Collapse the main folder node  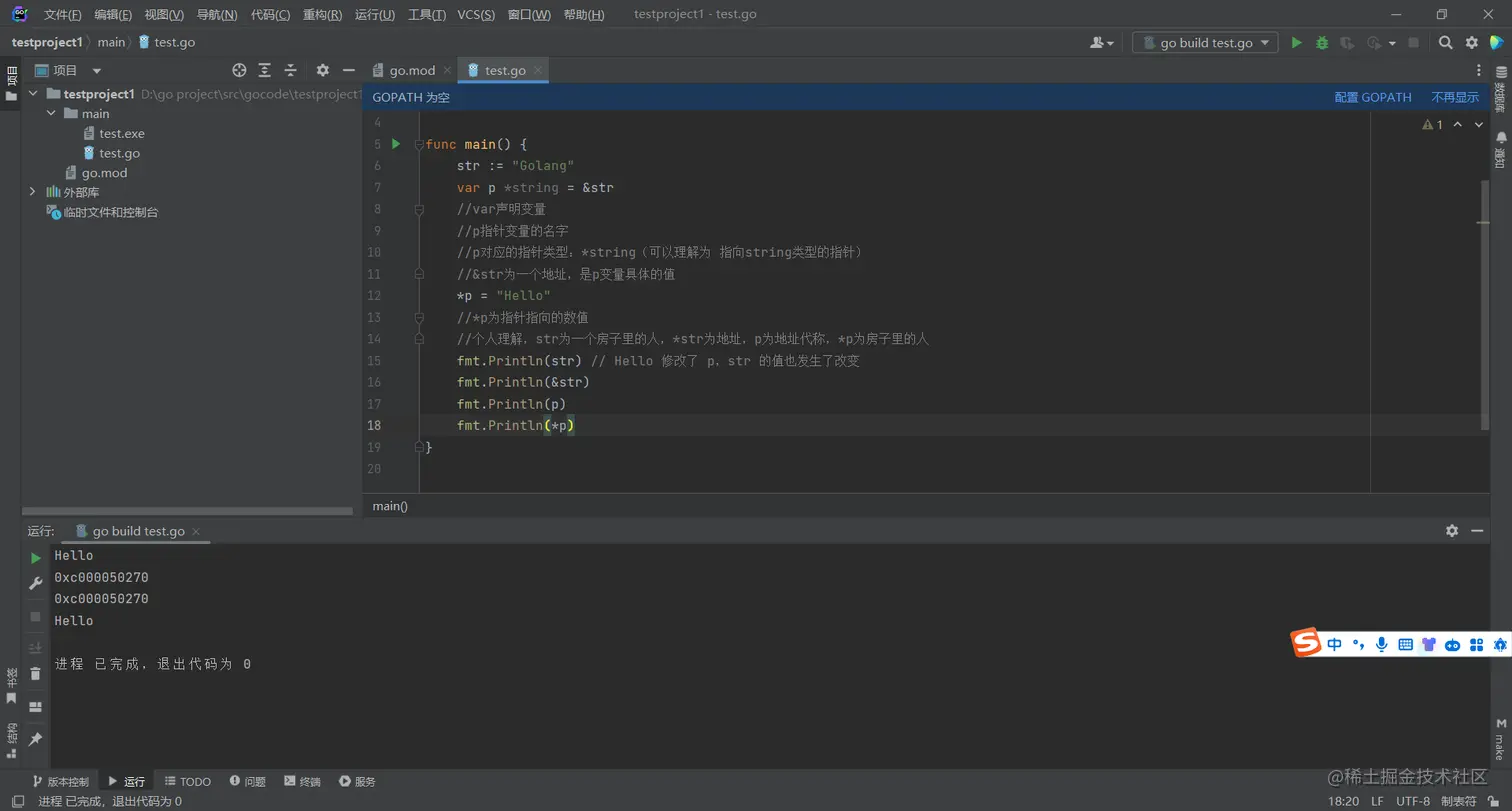pyautogui.click(x=52, y=114)
